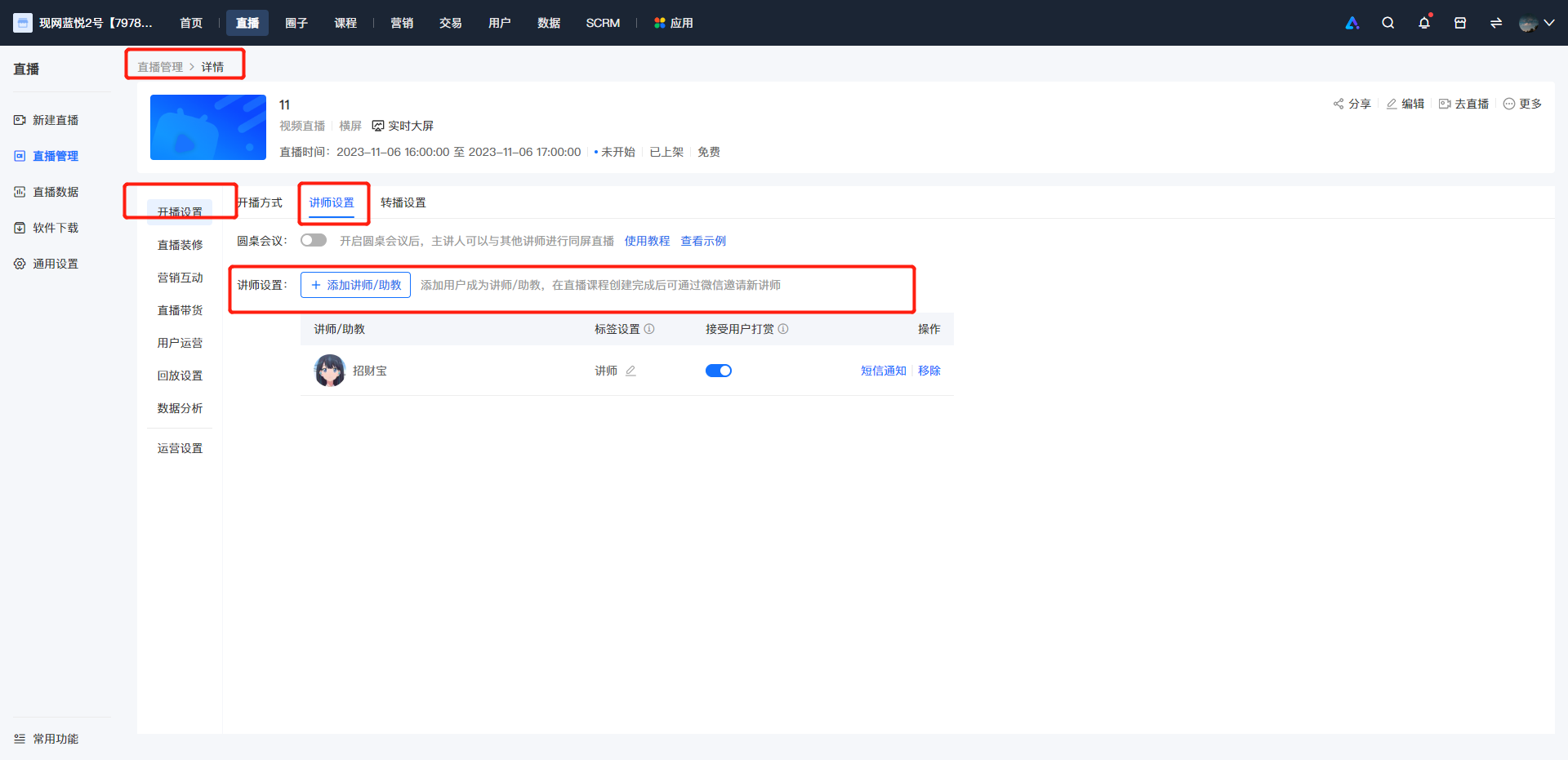Open 用户 in top navigation
This screenshot has height=760, width=1568.
(x=500, y=23)
